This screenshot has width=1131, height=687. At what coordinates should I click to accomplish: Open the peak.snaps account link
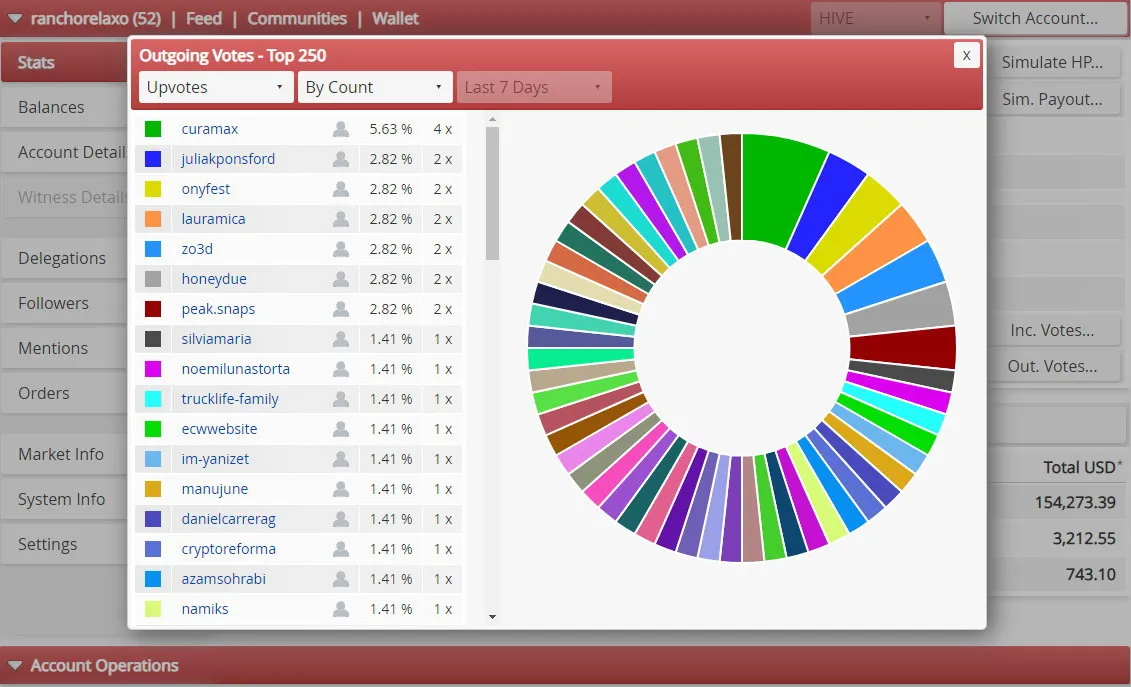(x=218, y=309)
